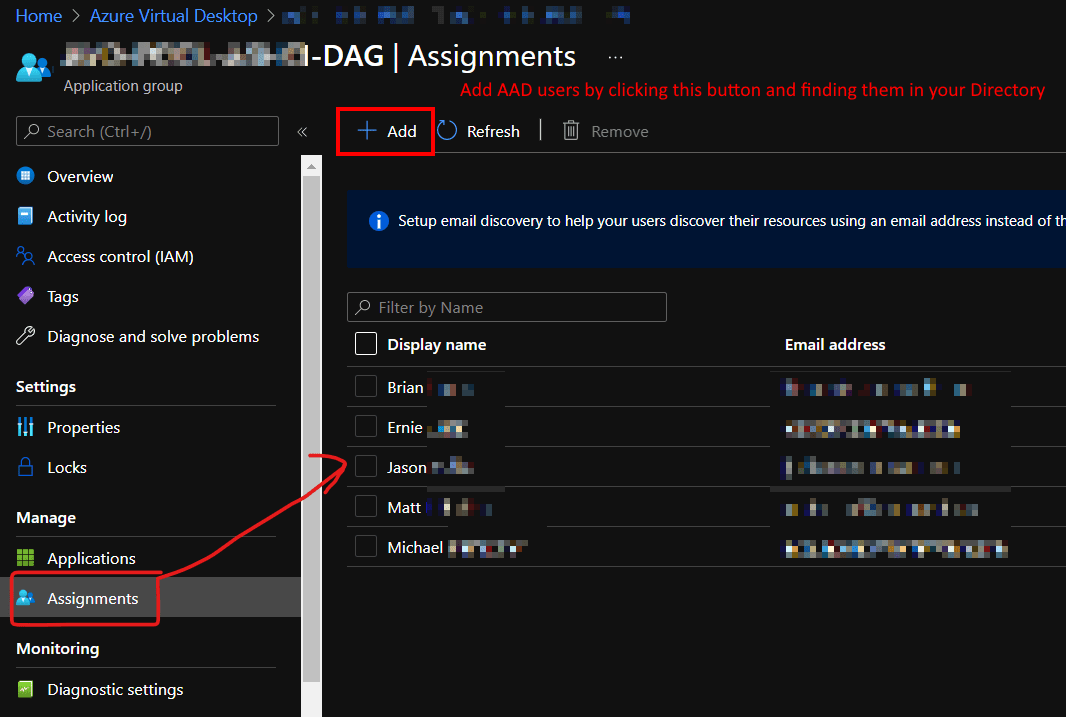Screen dimensions: 1066x717
Task: Click the Refresh button label
Action: (x=493, y=131)
